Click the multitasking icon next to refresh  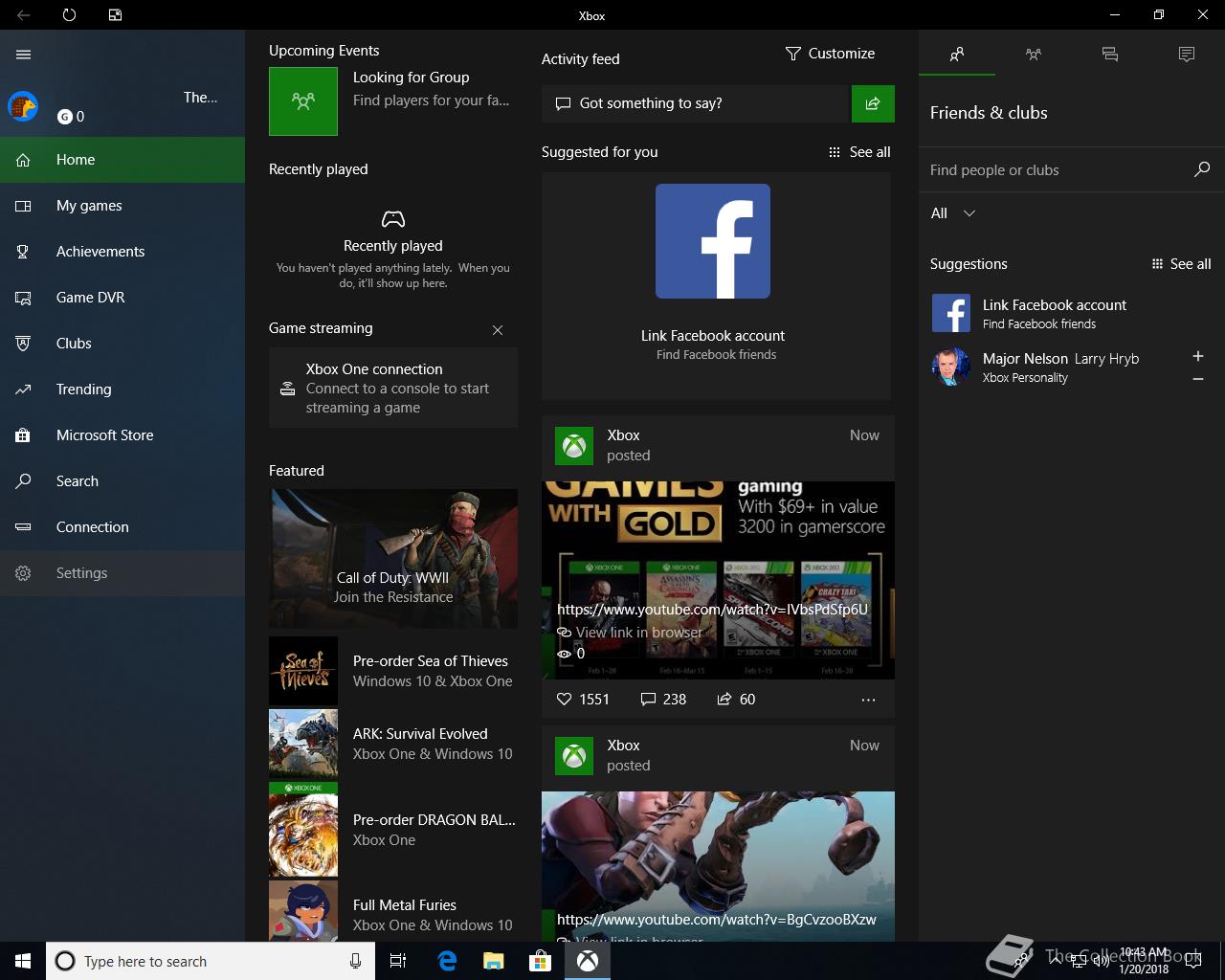coord(115,15)
